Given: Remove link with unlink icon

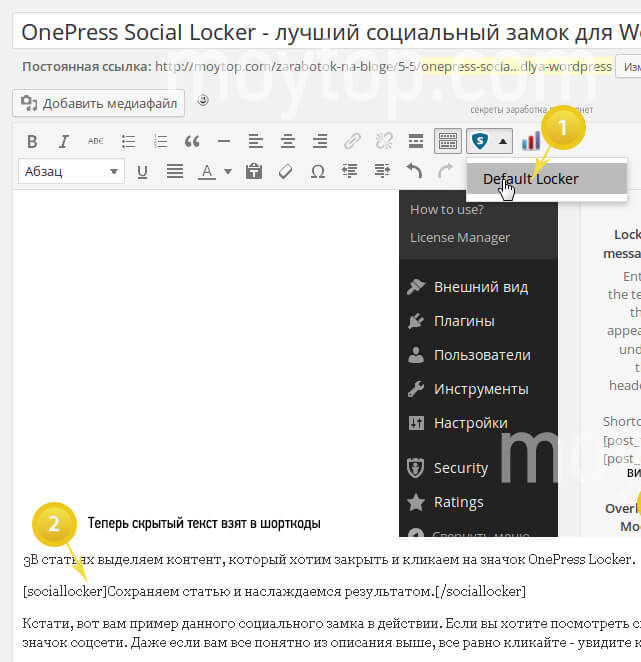Looking at the screenshot, I should click(x=384, y=141).
